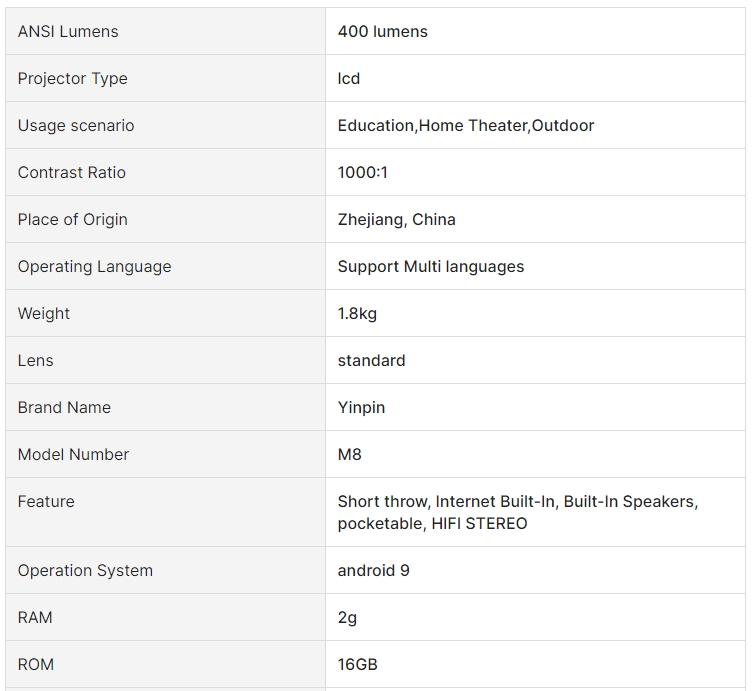Click the Usage scenario label
756x691 pixels.
click(76, 125)
